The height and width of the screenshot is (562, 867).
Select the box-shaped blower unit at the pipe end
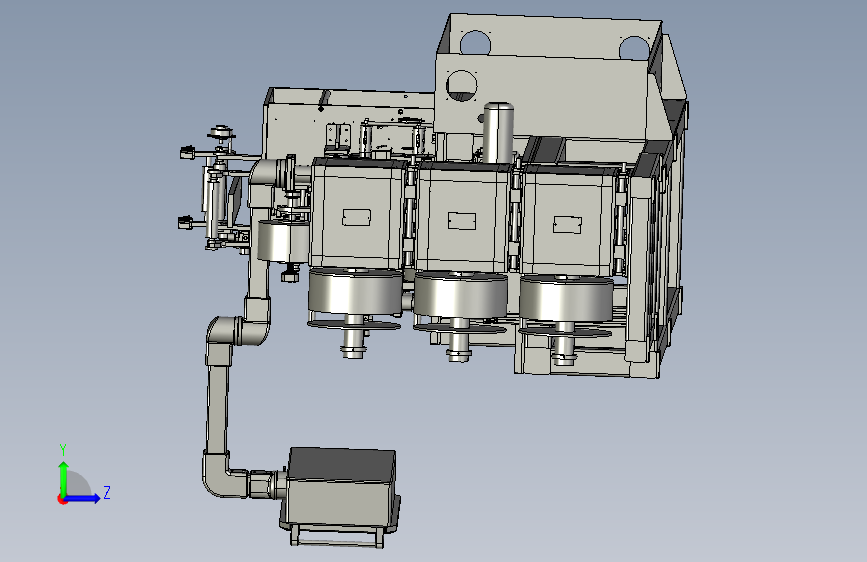click(338, 490)
